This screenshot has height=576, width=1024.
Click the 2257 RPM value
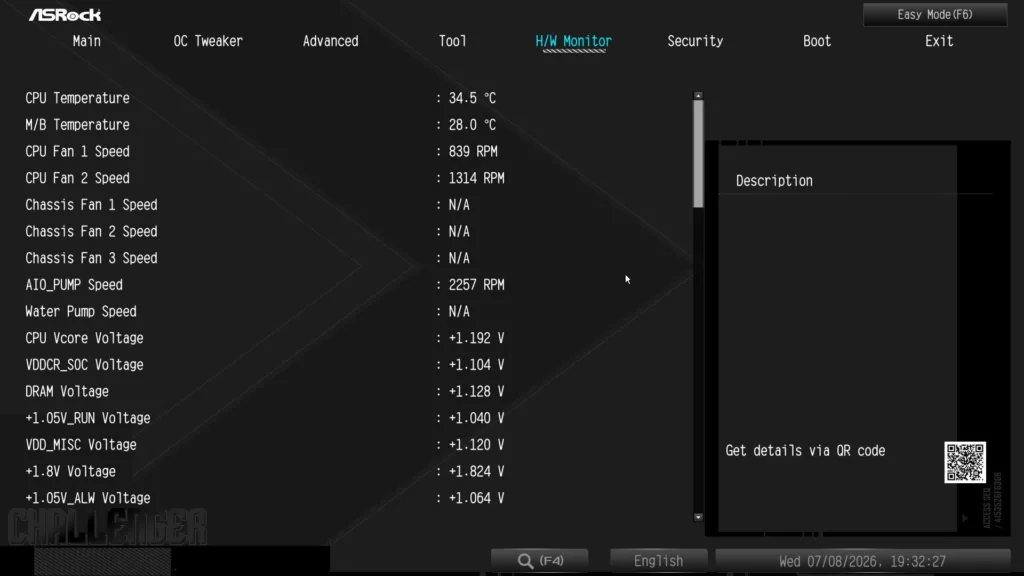pos(476,285)
